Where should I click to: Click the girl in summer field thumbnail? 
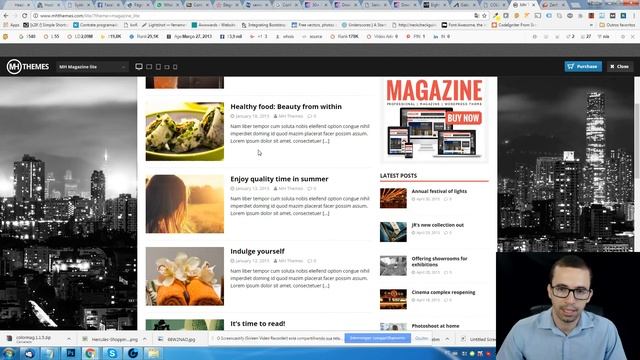[x=185, y=204]
